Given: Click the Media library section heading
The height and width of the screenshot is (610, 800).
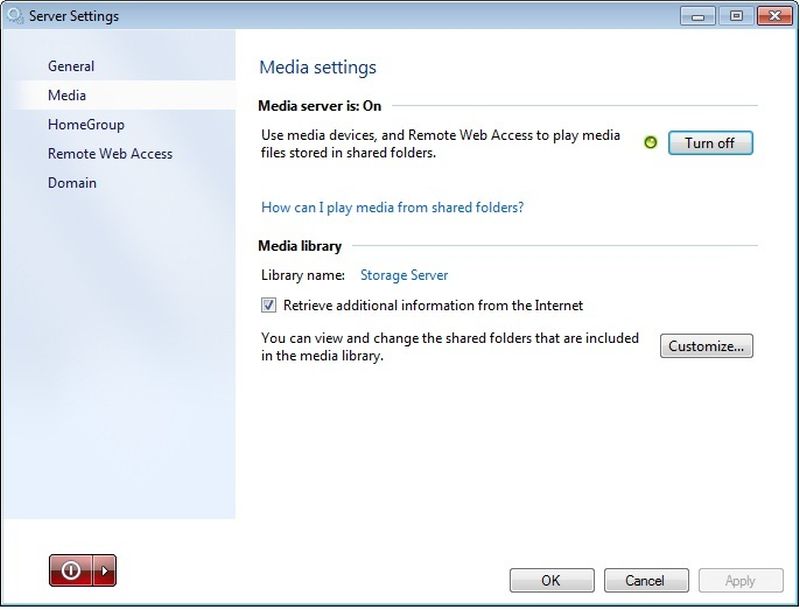Looking at the screenshot, I should click(300, 246).
